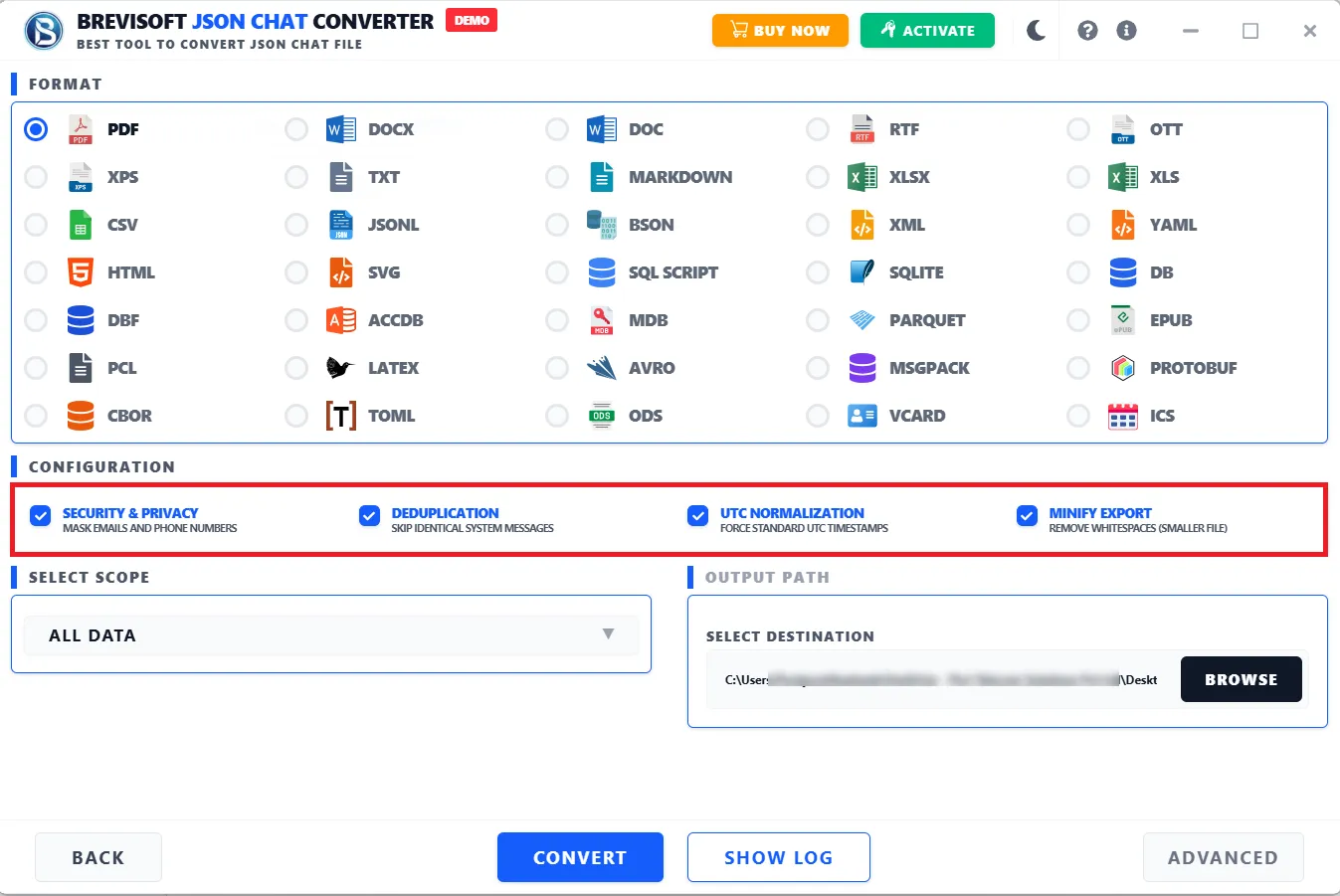Click the RTF file icon

coord(862,129)
